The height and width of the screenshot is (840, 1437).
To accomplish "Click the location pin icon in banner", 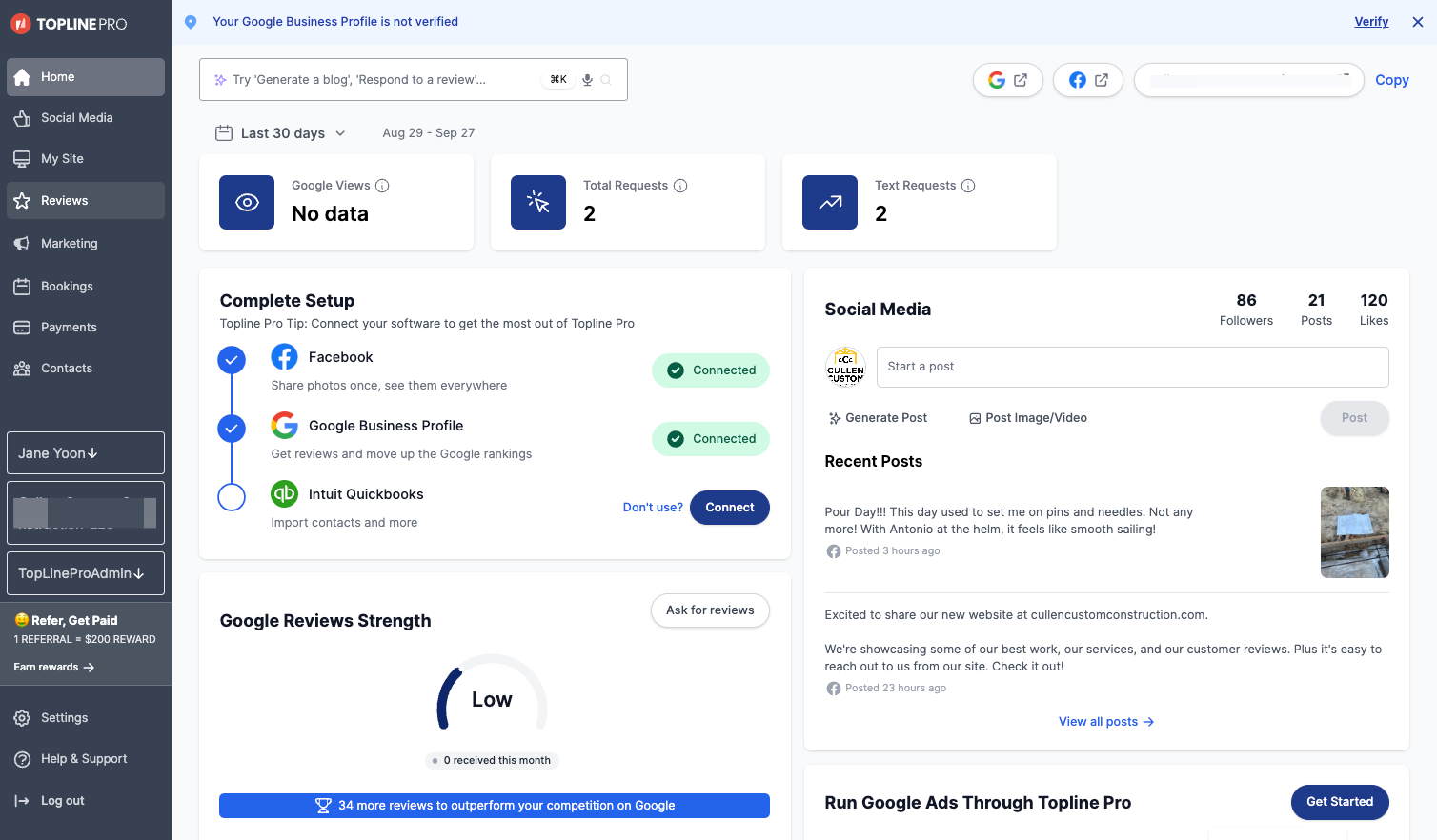I will coord(191,22).
